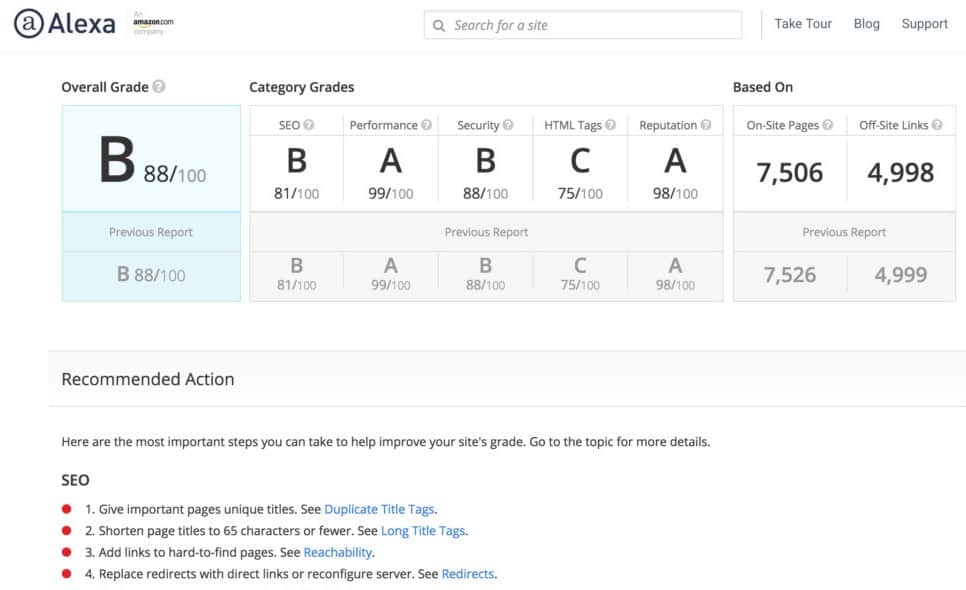Click the Alexa logo
The image size is (966, 590).
65,24
